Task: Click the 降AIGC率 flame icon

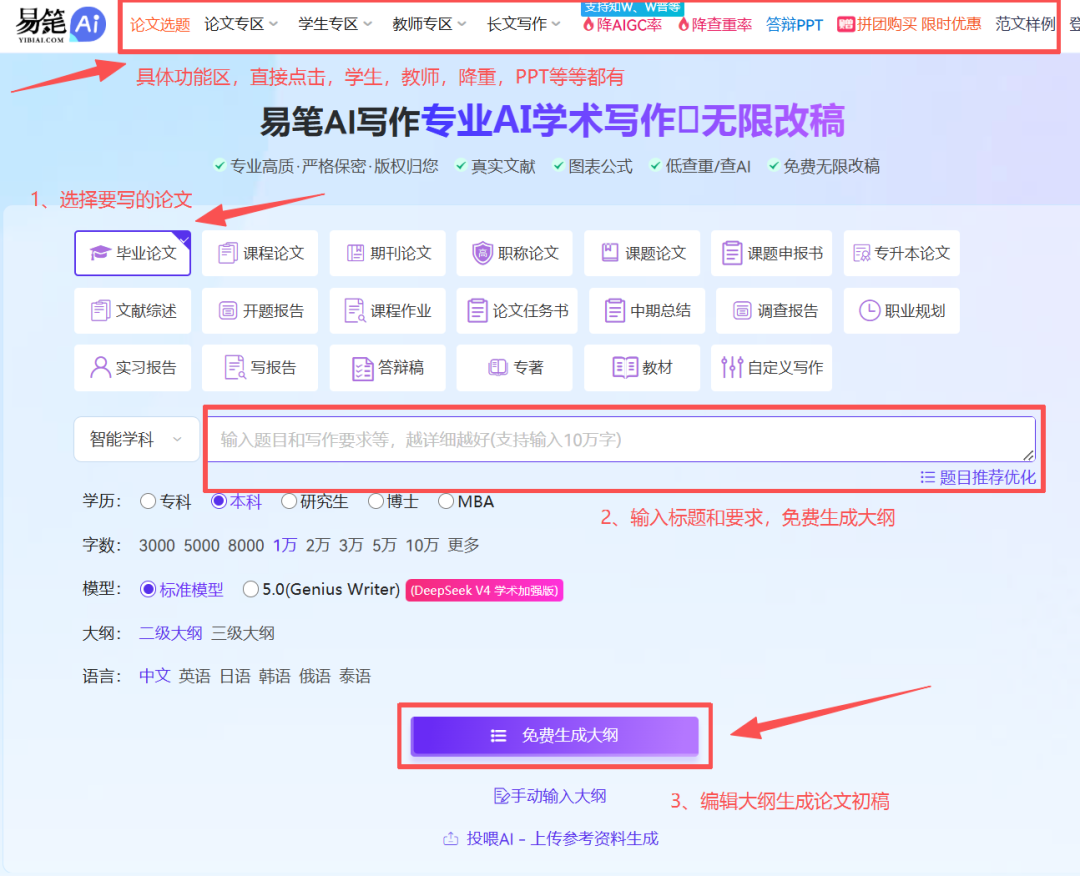Action: click(x=588, y=25)
